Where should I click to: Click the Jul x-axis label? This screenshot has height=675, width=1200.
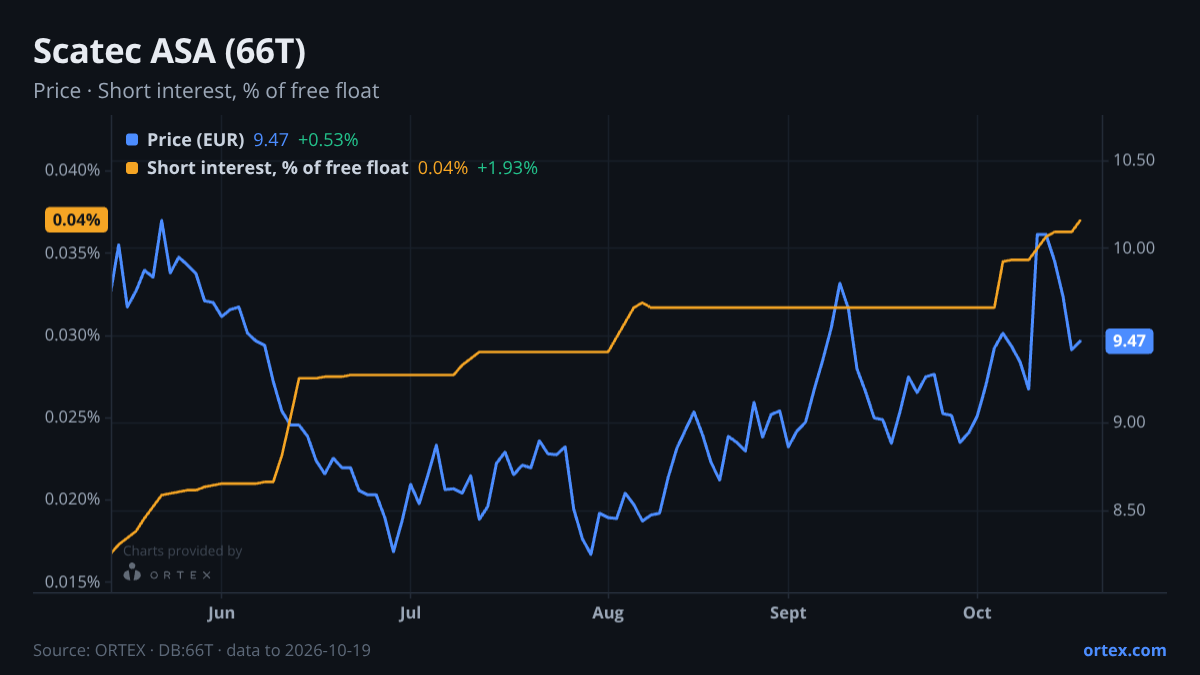[x=409, y=612]
